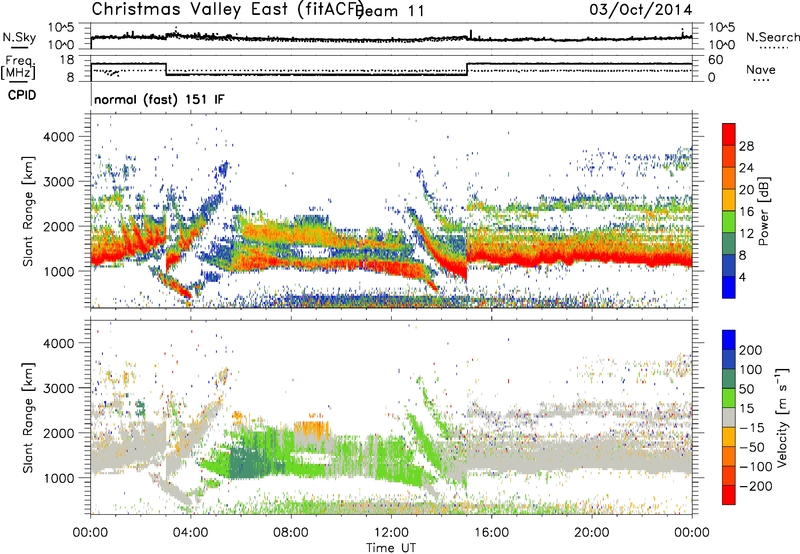Image resolution: width=800 pixels, height=554 pixels.
Task: Click the "08:00" time tick label
Action: pyautogui.click(x=291, y=533)
